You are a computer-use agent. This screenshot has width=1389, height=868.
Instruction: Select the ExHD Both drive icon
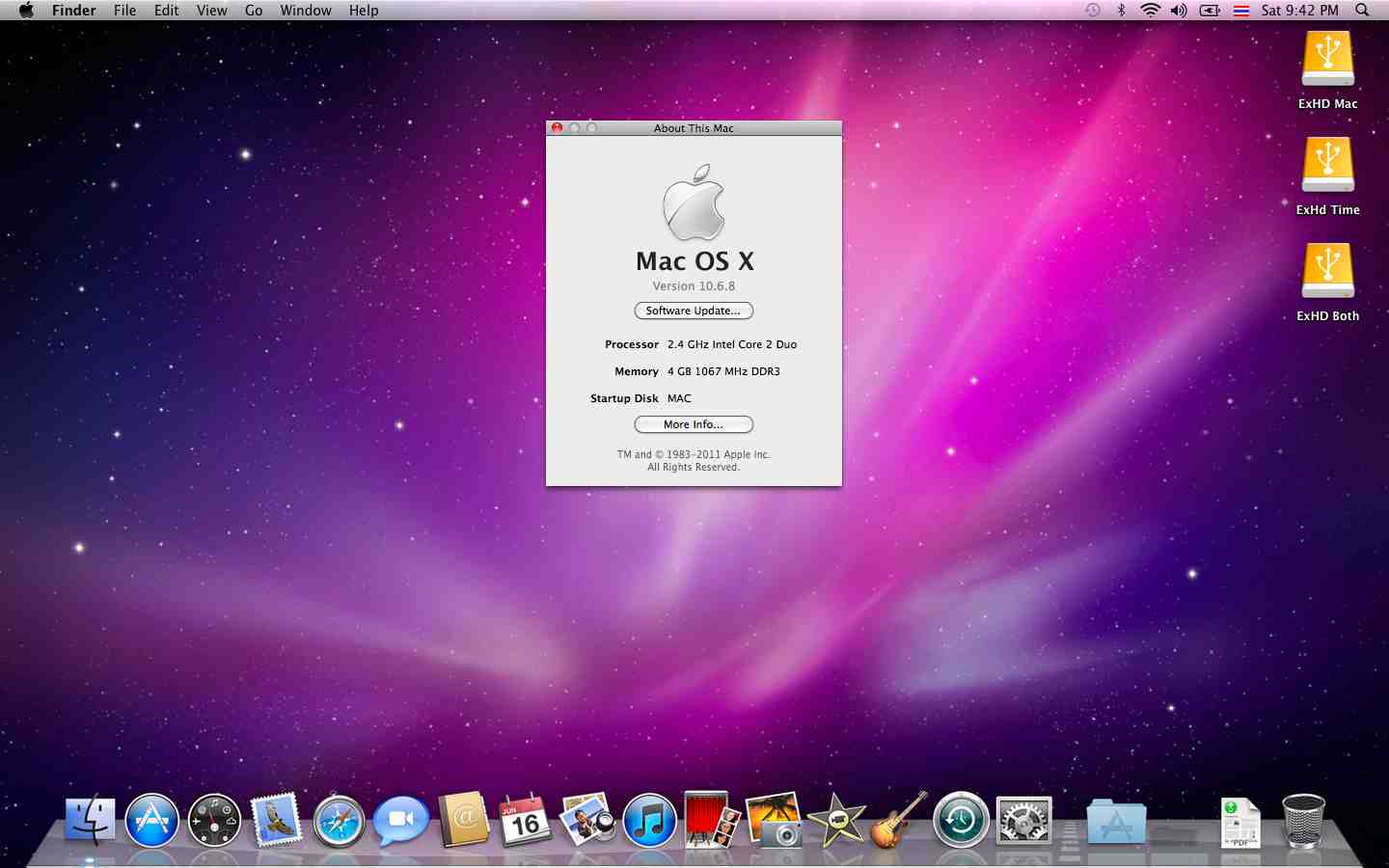click(x=1328, y=272)
